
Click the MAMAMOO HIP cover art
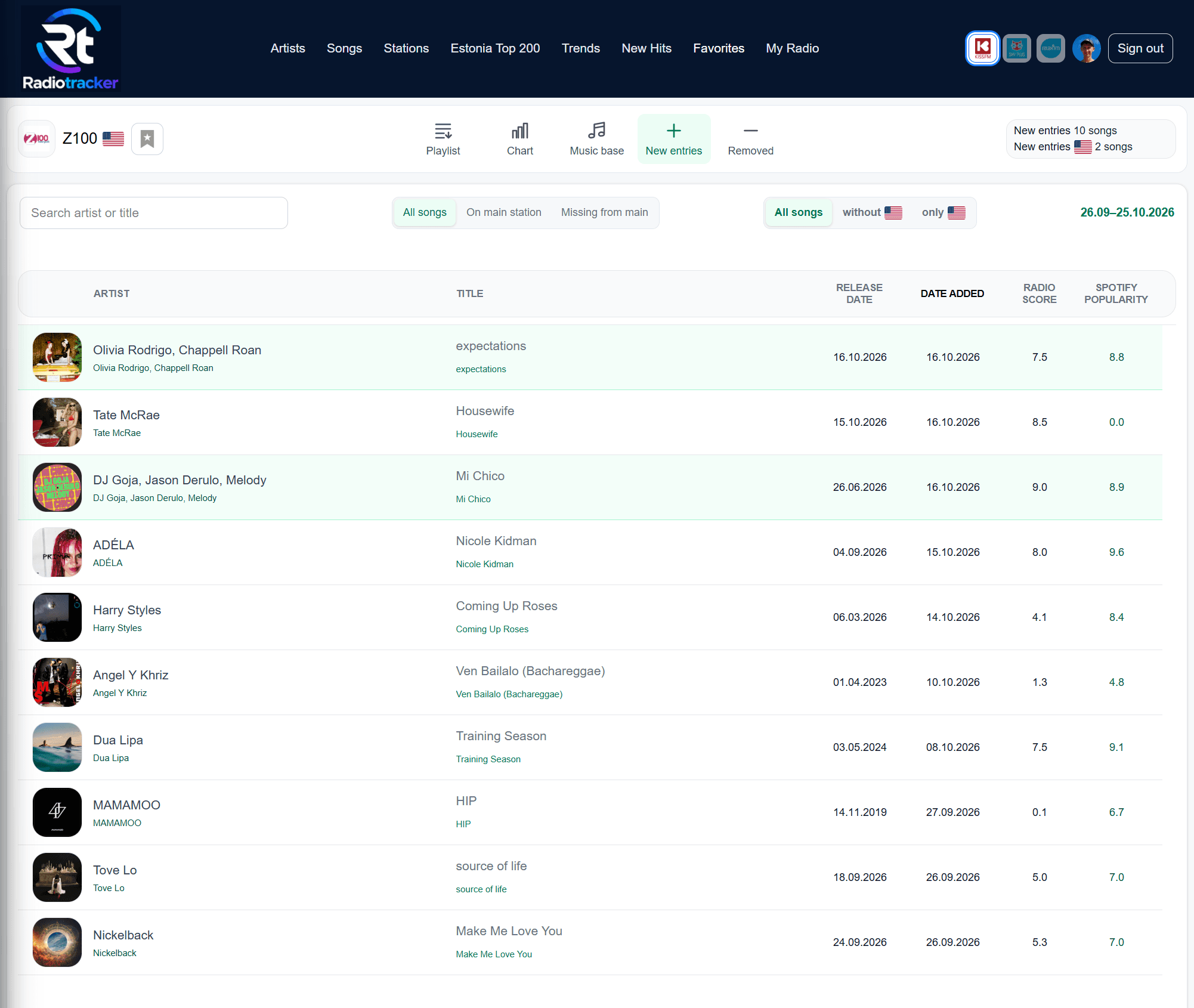tap(57, 812)
